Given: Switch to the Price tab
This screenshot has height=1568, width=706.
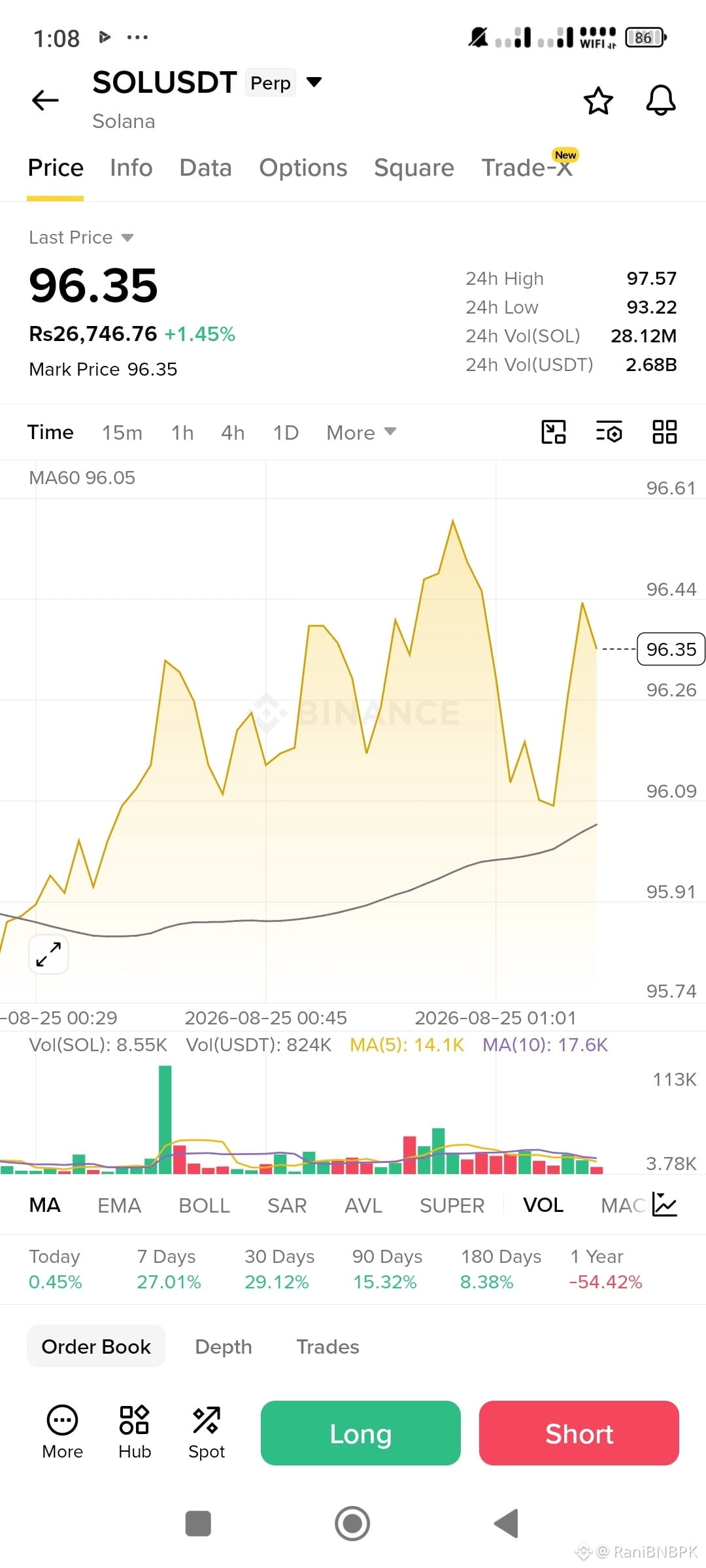Looking at the screenshot, I should [x=56, y=168].
